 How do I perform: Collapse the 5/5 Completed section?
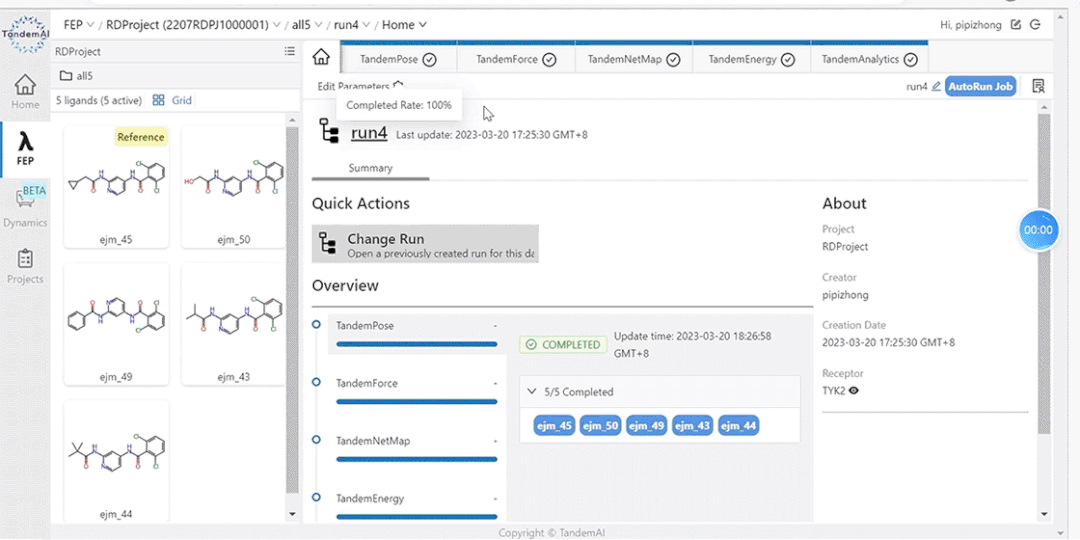(x=532, y=392)
